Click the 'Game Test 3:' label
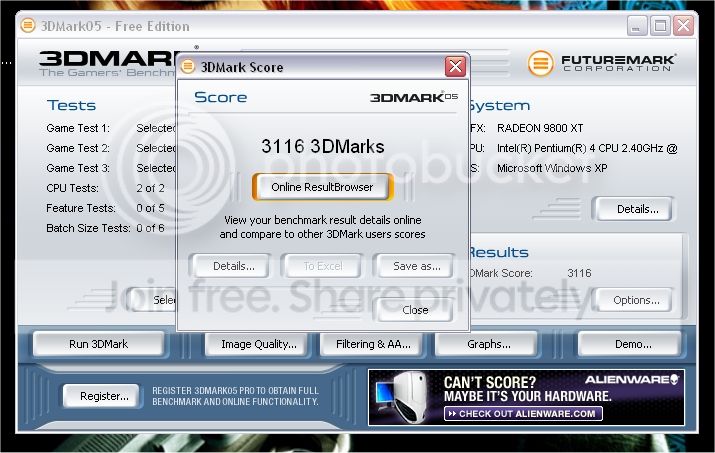 point(78,168)
